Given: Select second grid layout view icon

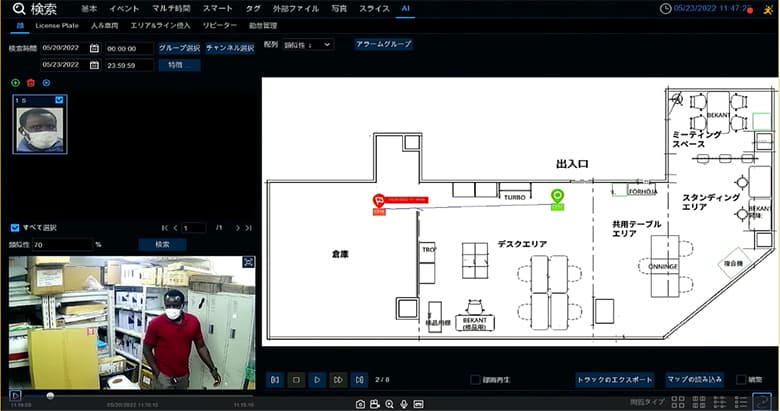Looking at the screenshot, I should [x=699, y=402].
